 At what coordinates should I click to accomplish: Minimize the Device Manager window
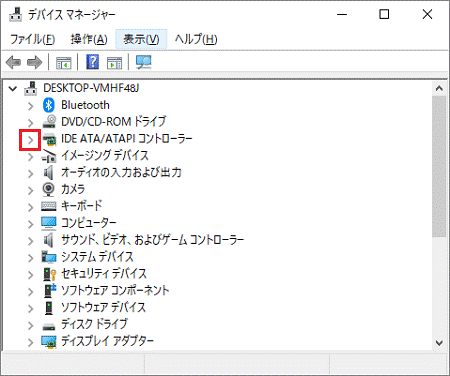tap(342, 14)
